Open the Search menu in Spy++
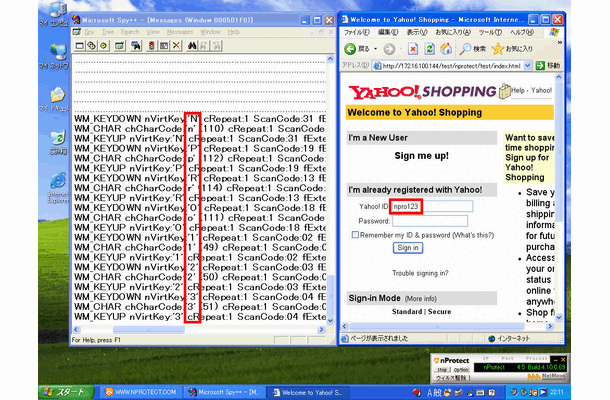This screenshot has height=400, width=610. [130, 32]
